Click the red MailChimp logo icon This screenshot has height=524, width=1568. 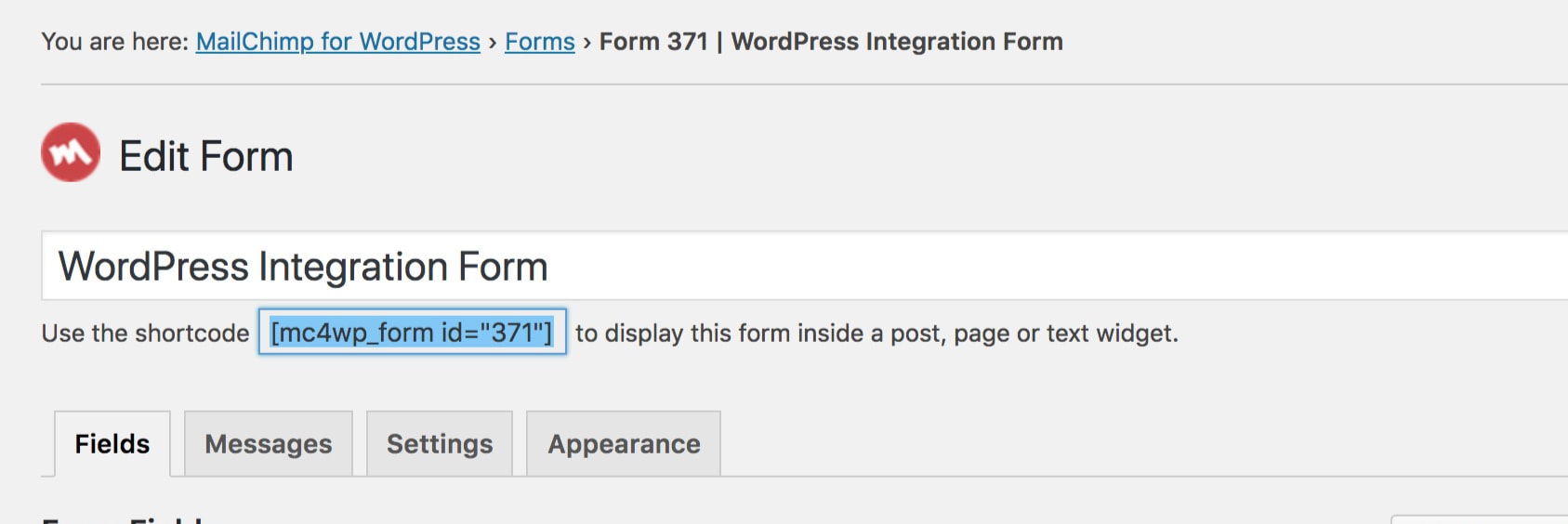coord(71,152)
